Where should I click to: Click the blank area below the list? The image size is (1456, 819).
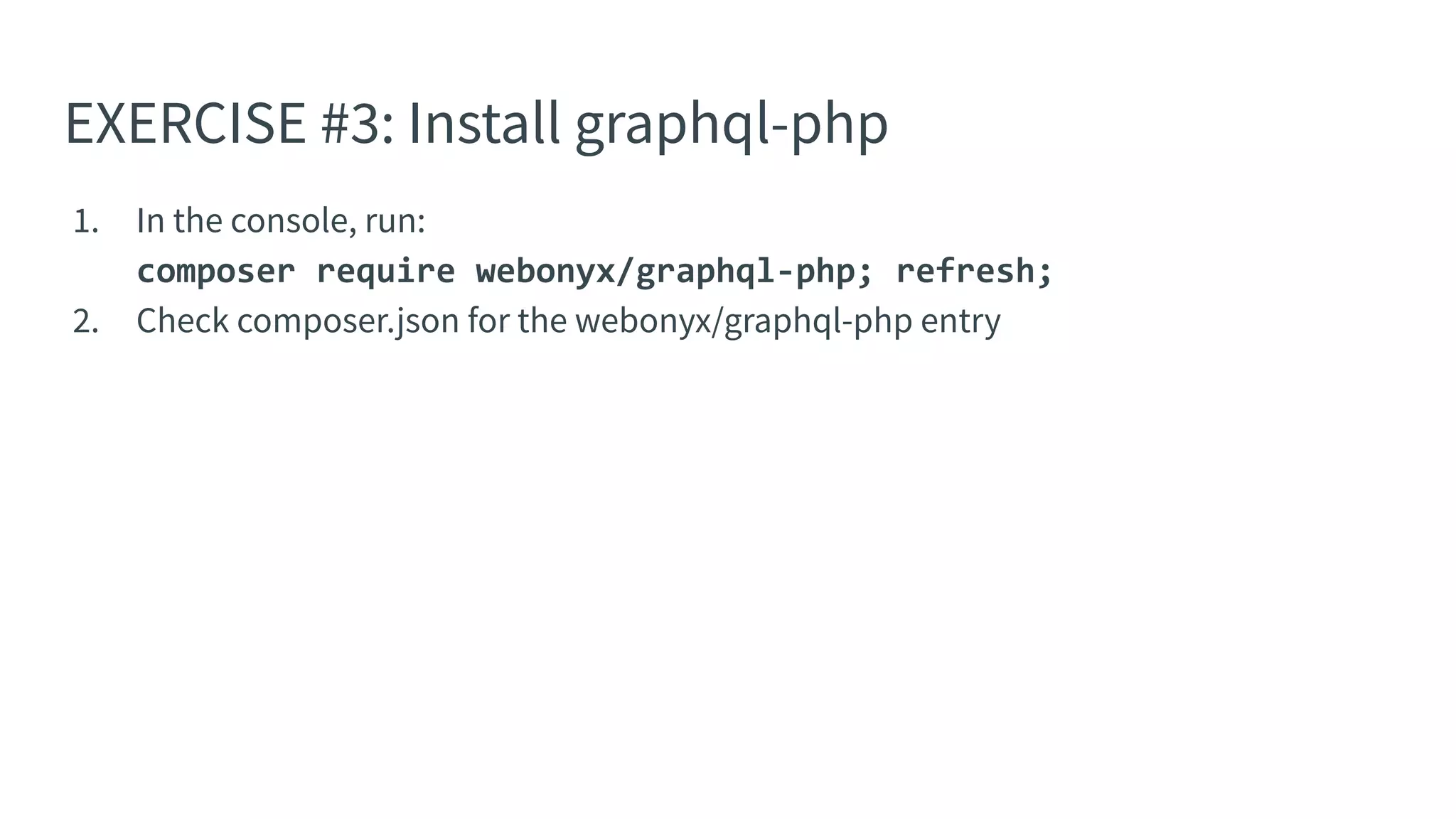(x=728, y=569)
